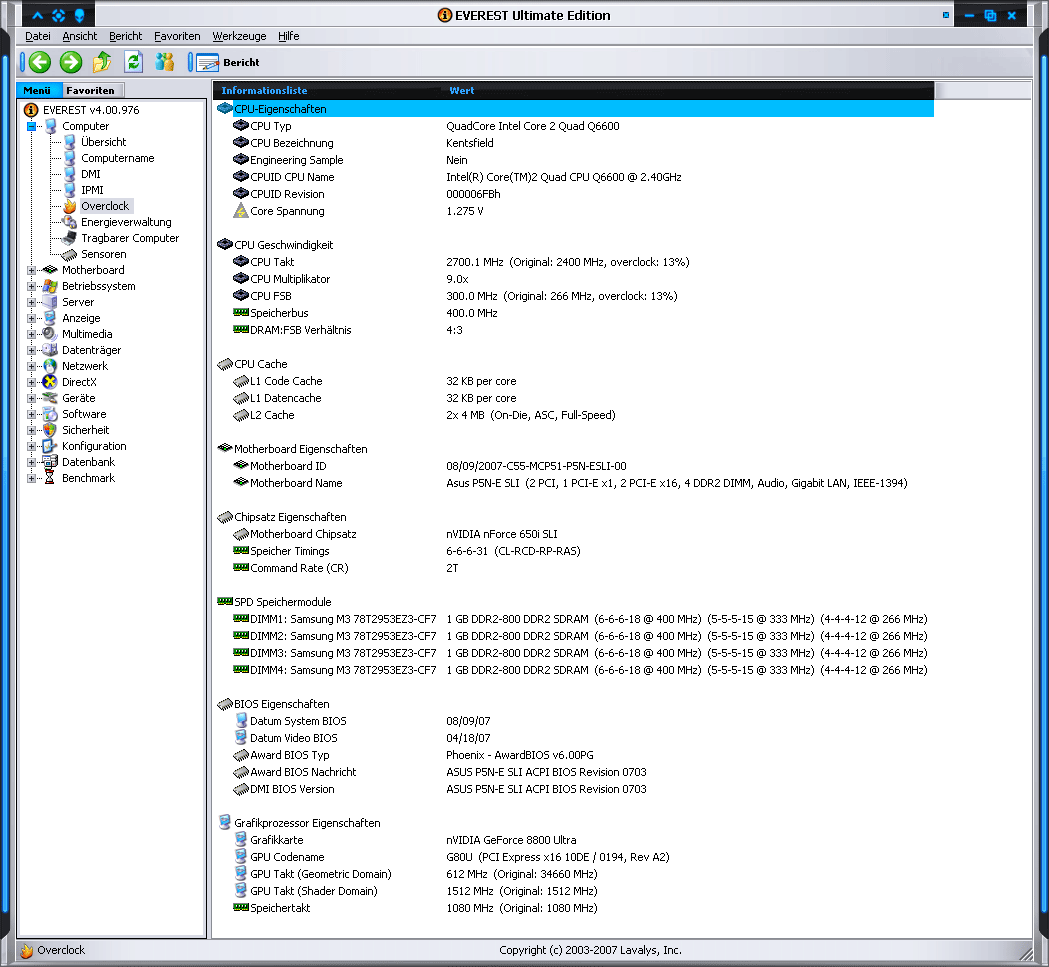Collapse the Computer tree node

(31, 126)
